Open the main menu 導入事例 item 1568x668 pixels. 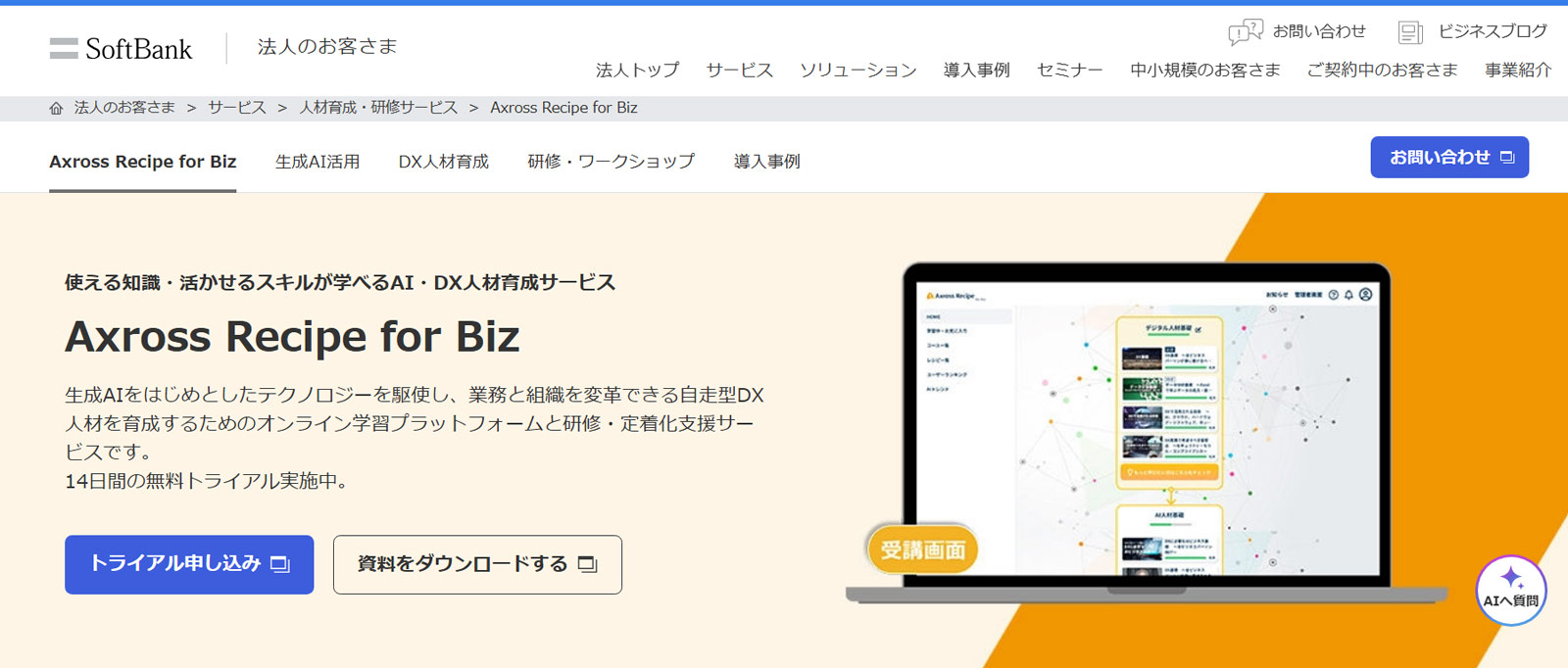976,70
